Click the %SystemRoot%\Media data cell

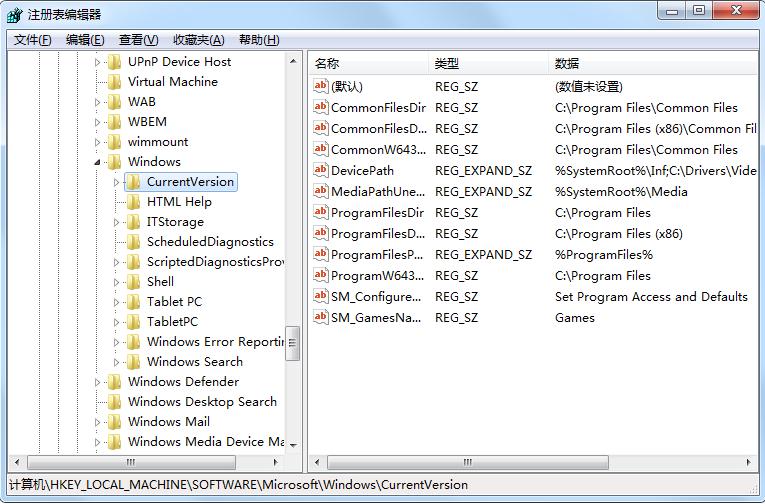[621, 192]
